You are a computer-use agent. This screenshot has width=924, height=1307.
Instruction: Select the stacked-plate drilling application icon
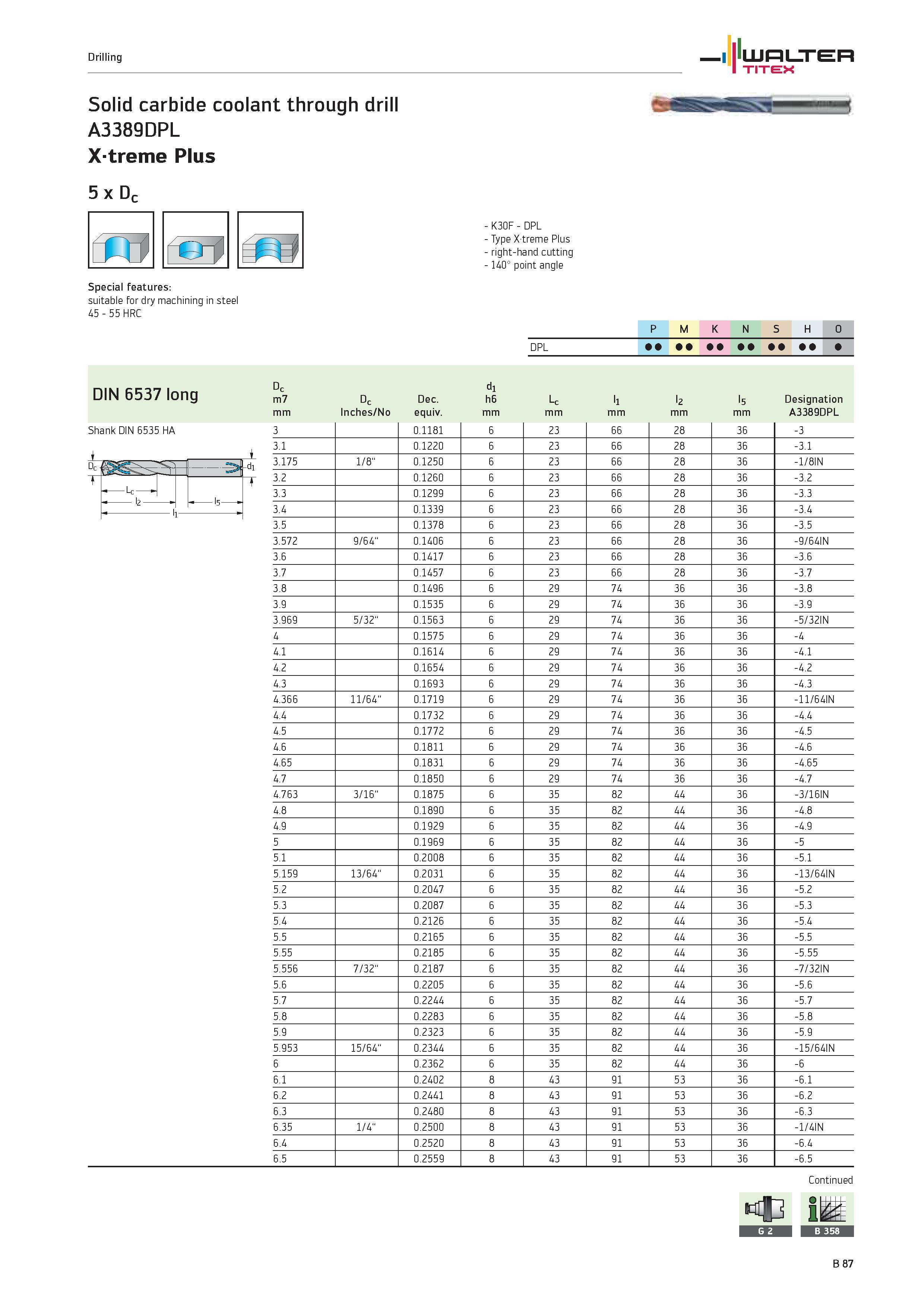click(270, 240)
